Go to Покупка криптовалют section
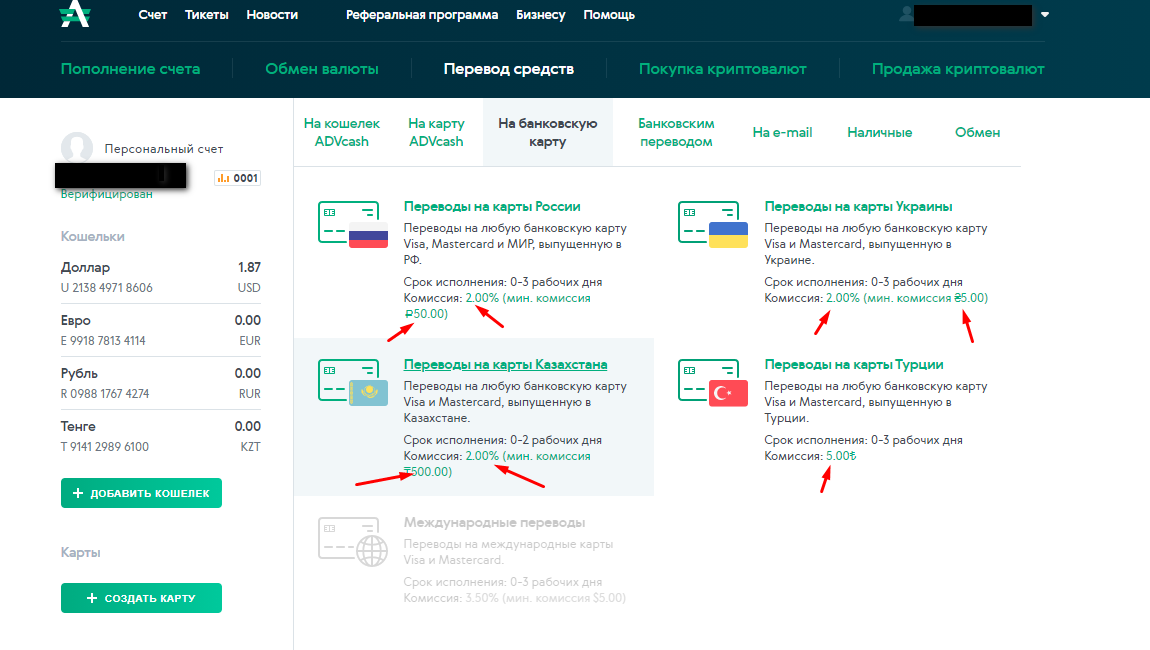Image resolution: width=1150 pixels, height=650 pixels. coord(722,69)
